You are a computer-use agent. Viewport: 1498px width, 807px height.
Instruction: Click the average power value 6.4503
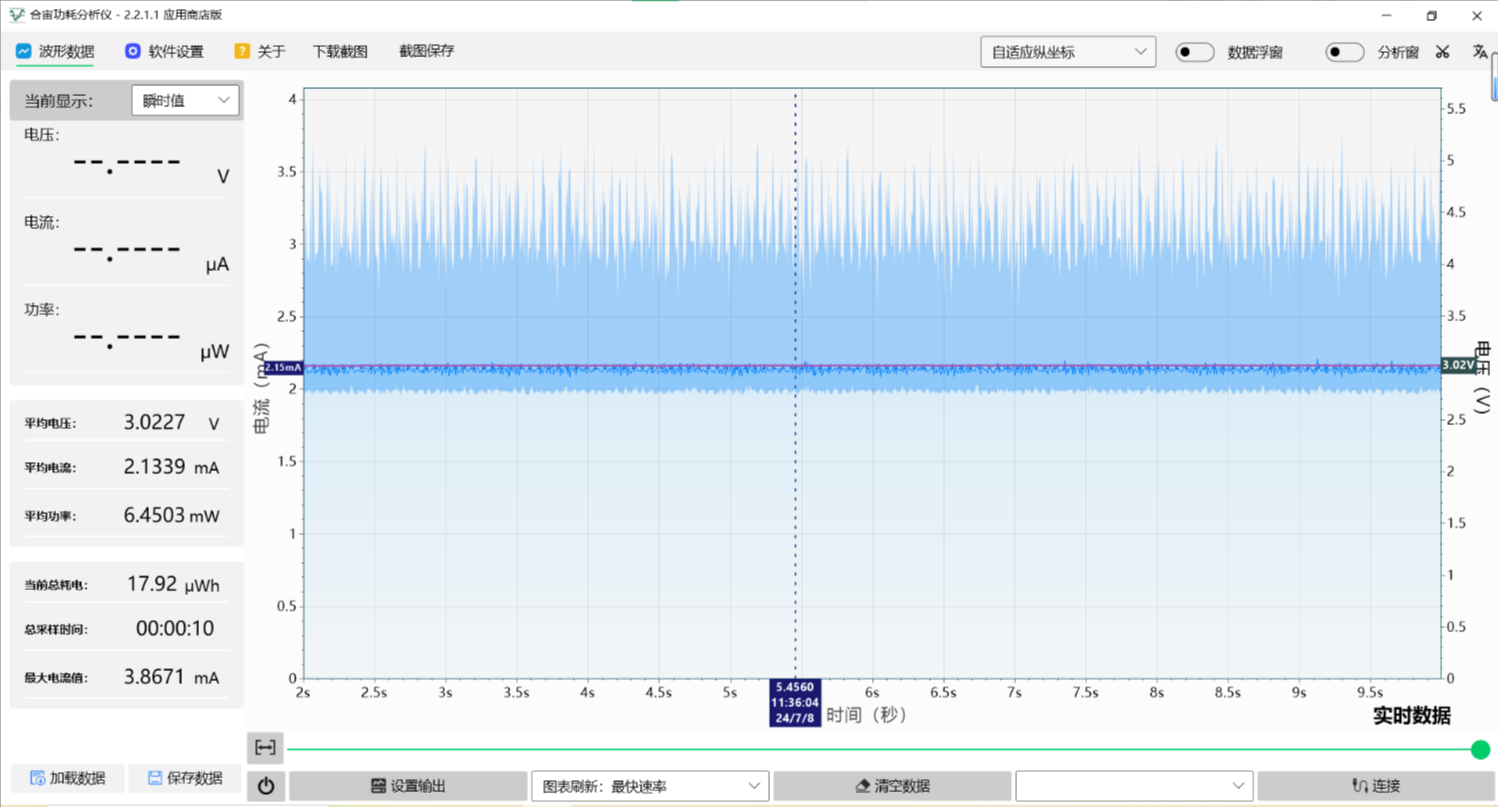click(x=154, y=515)
